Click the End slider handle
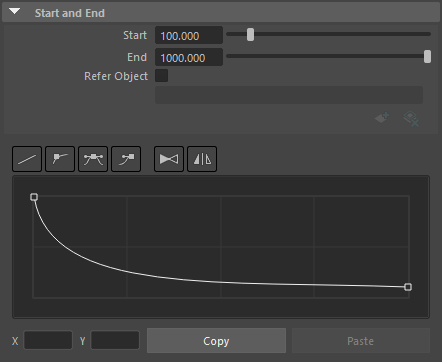Image resolution: width=442 pixels, height=362 pixels. click(427, 56)
